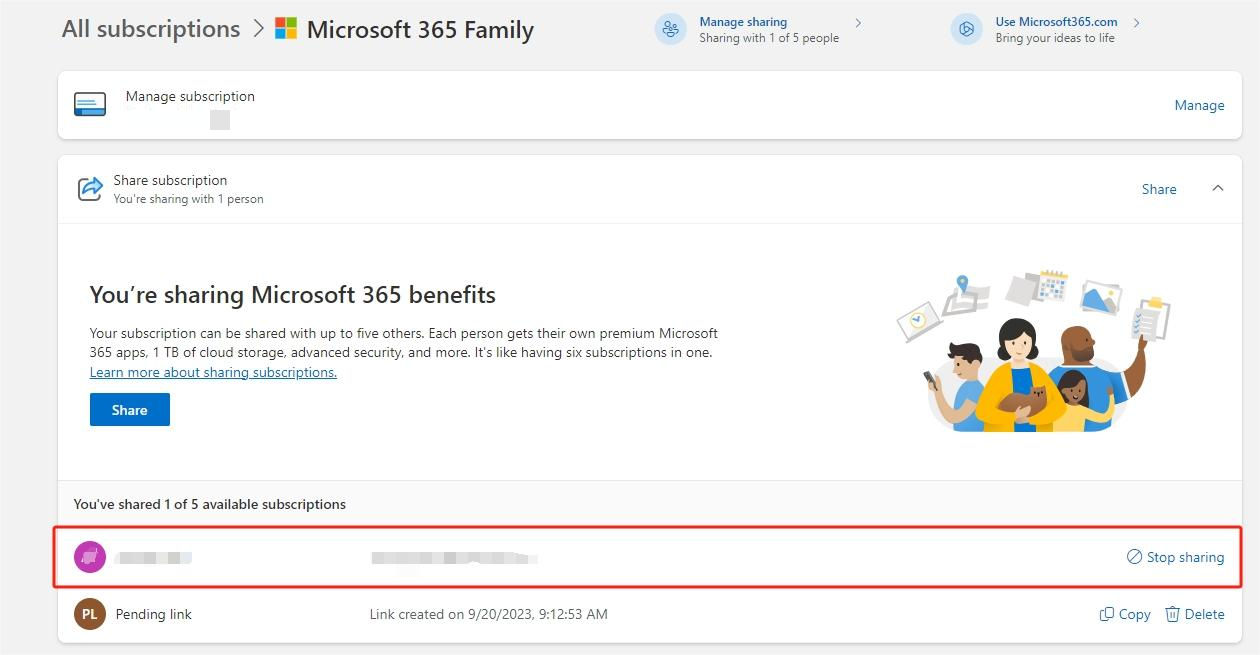Open Use Microsoft365.com with its chevron arrow
This screenshot has height=655, width=1260.
[1136, 22]
